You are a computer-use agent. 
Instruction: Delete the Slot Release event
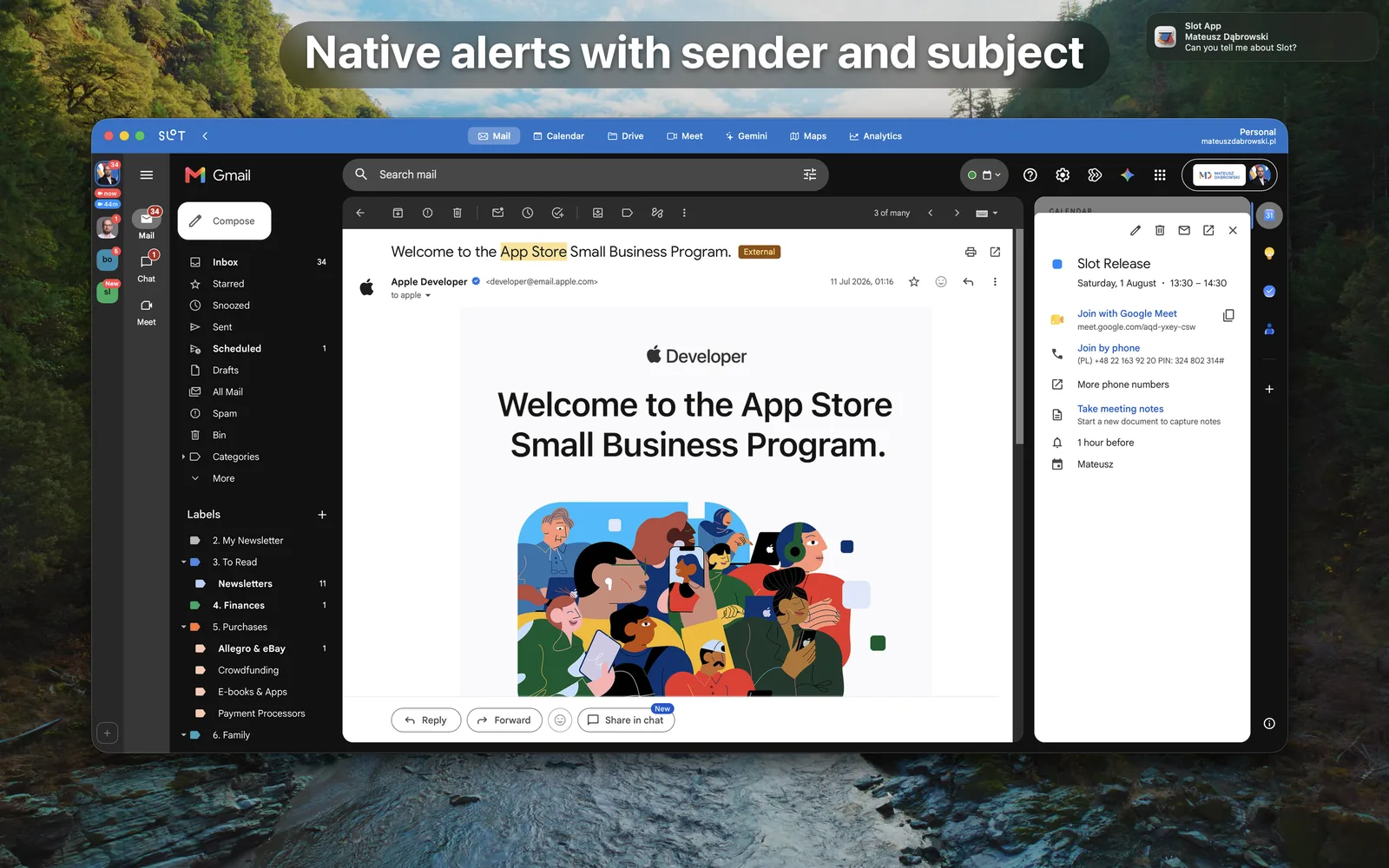pos(1160,230)
